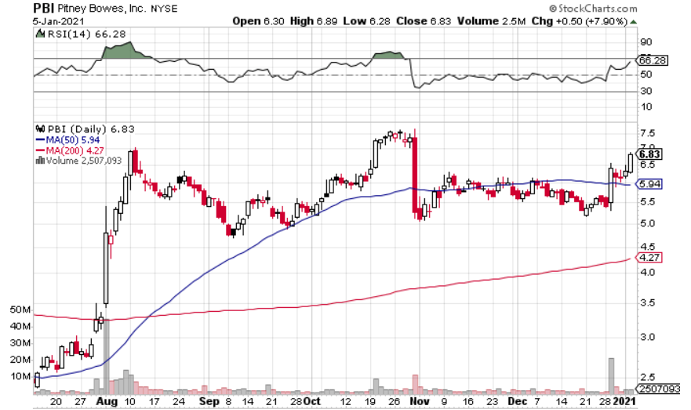Click the 50M volume axis label
The image size is (691, 410).
tap(20, 310)
